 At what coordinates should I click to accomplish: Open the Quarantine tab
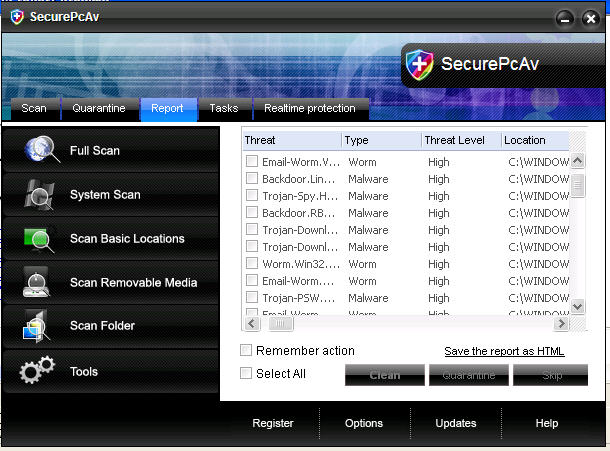pos(99,109)
